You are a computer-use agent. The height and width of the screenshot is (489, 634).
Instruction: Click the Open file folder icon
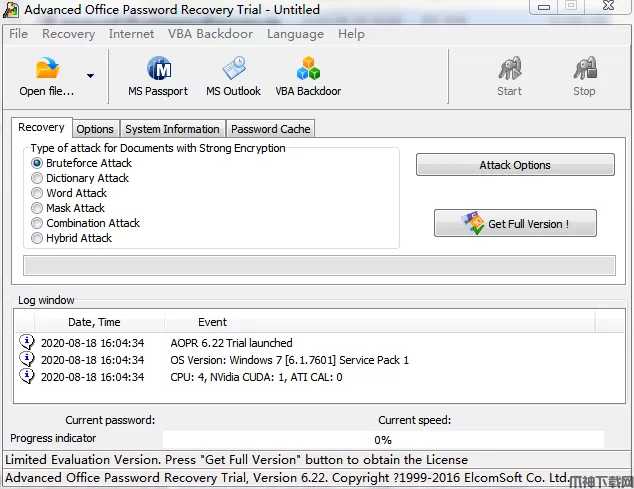click(47, 68)
